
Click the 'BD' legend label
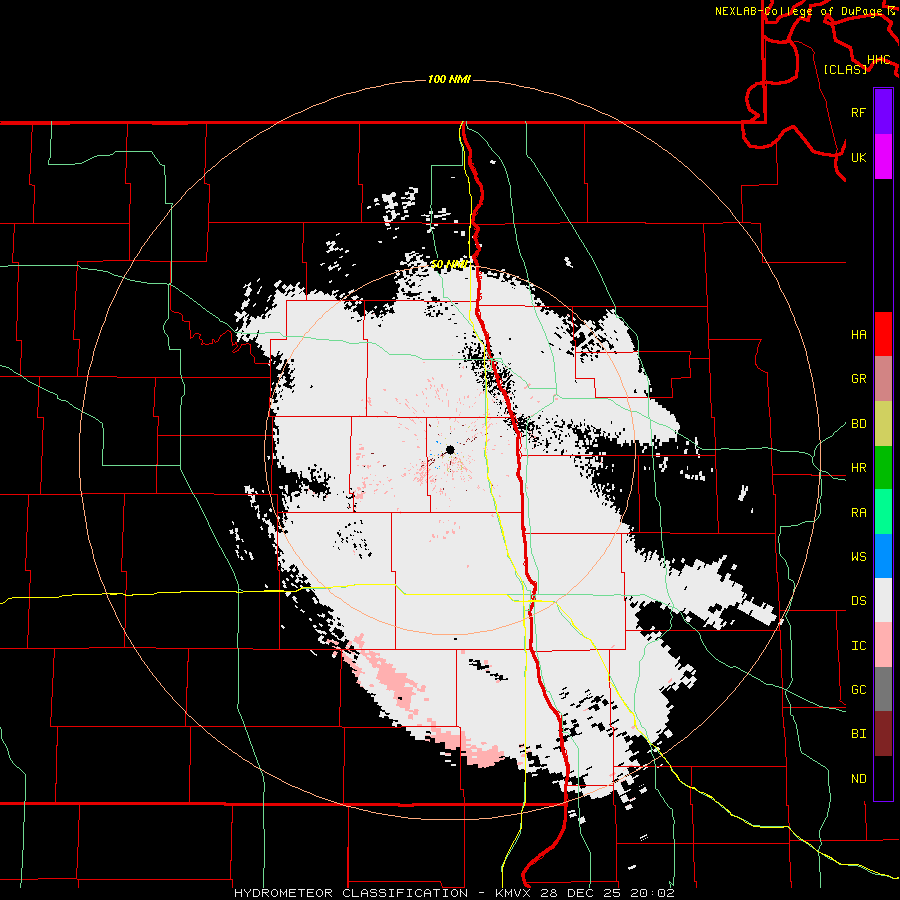click(859, 424)
